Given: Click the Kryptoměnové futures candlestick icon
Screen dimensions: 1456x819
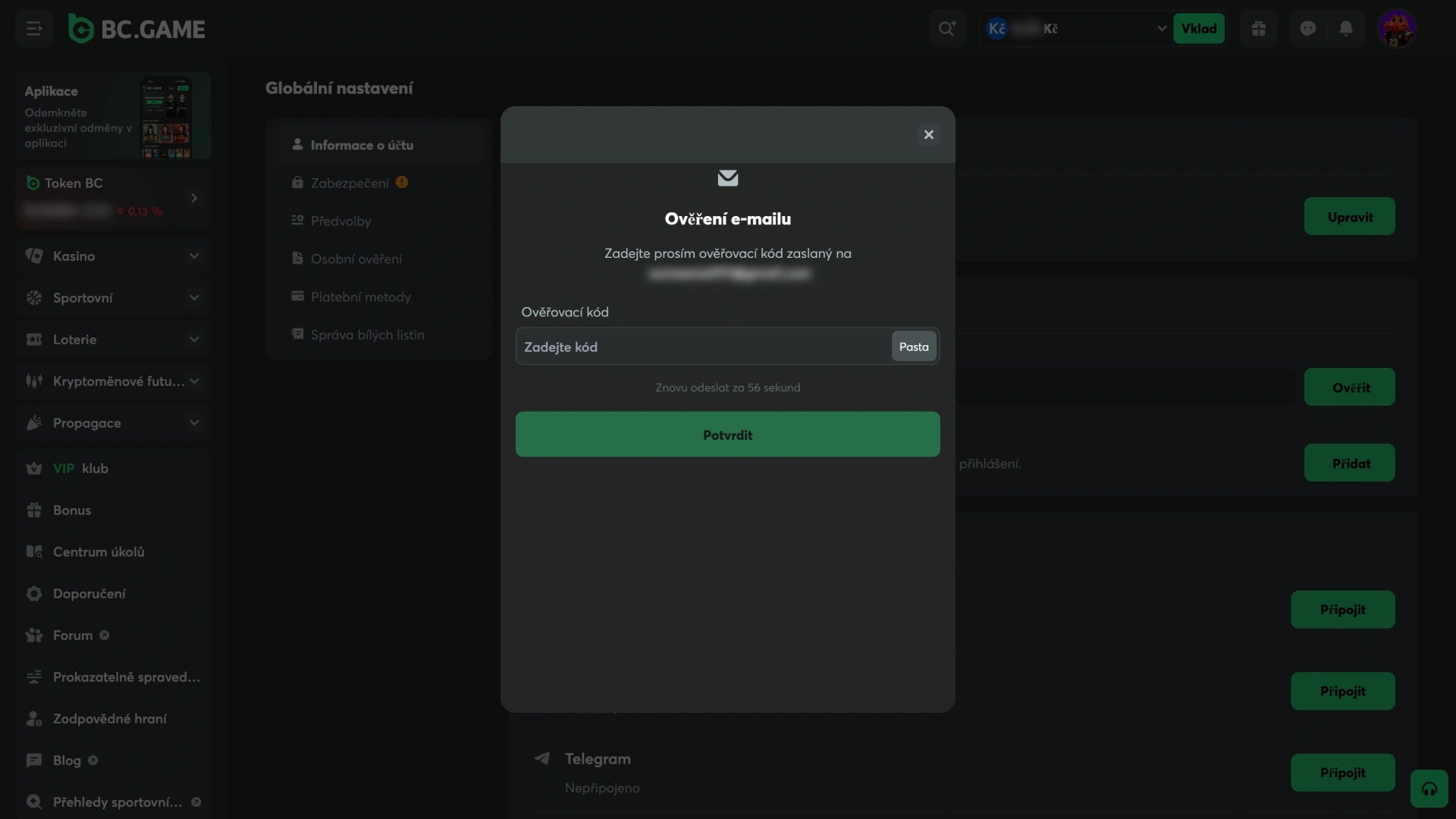Looking at the screenshot, I should (34, 381).
